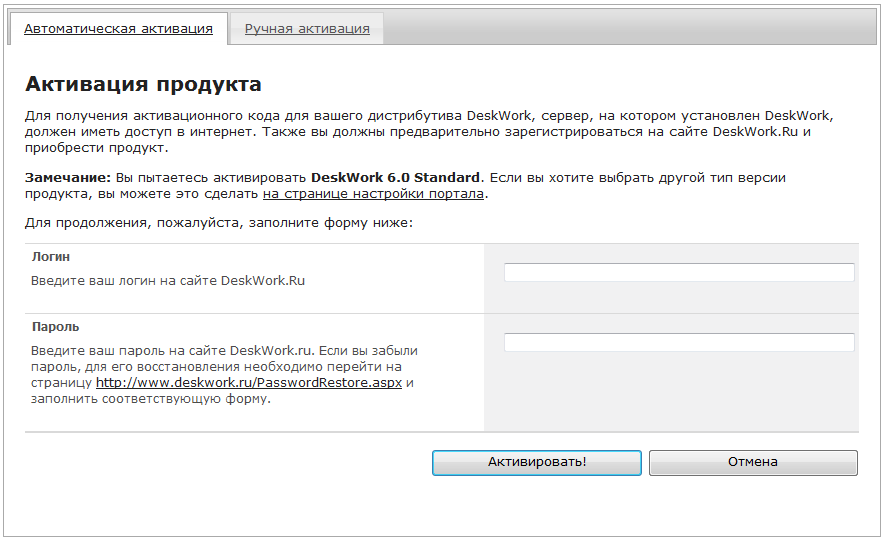Focus the Пароль input field
885x541 pixels.
(679, 342)
